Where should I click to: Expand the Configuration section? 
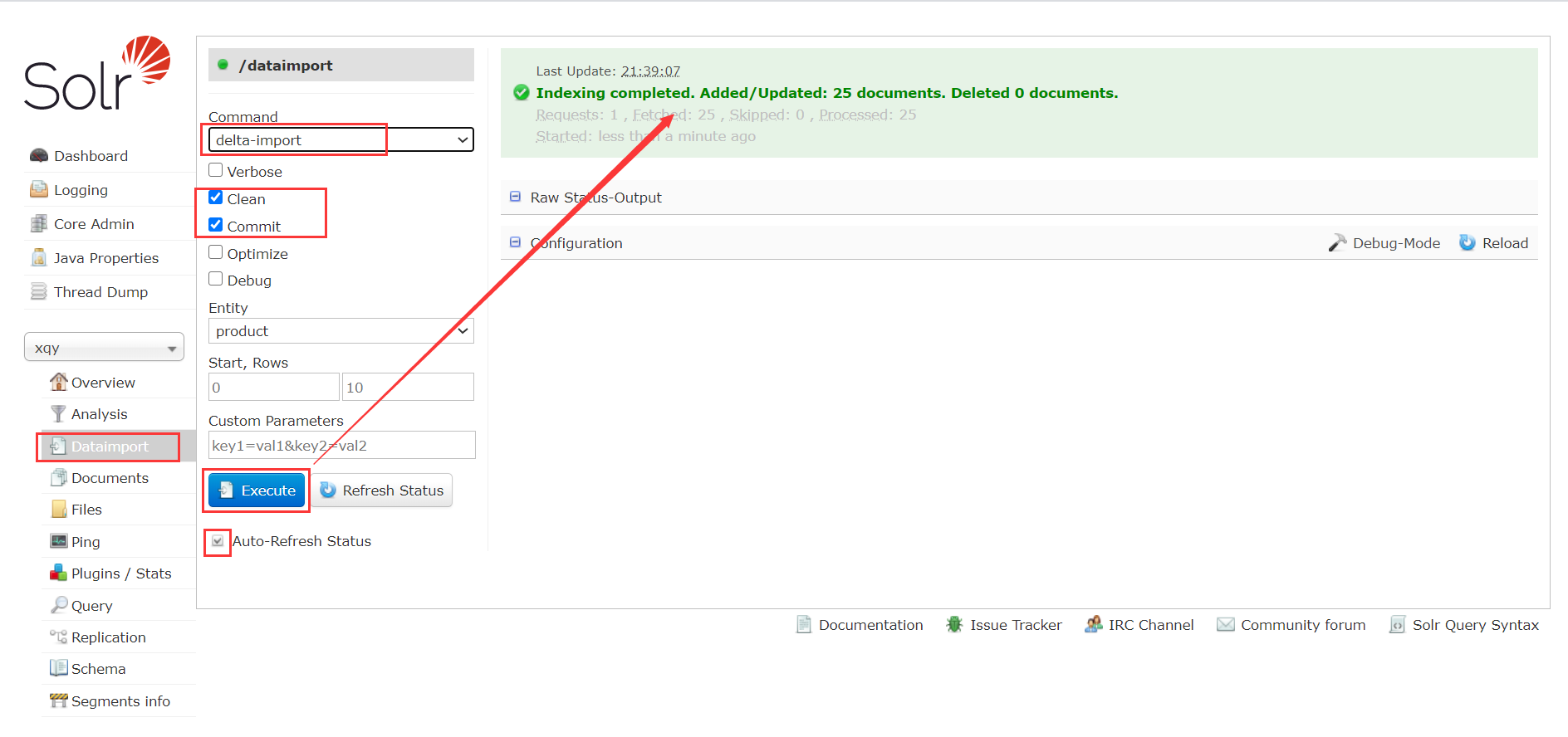point(576,242)
